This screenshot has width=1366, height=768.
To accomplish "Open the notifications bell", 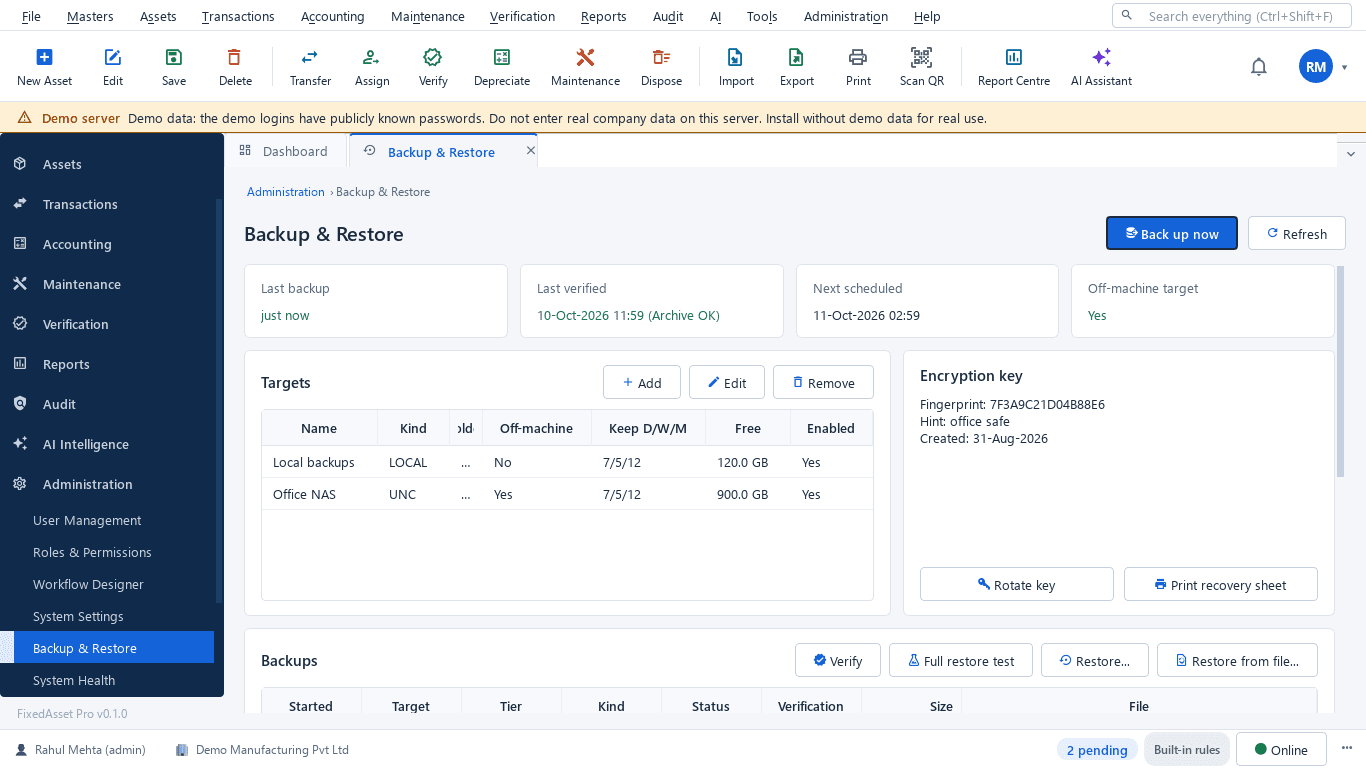I will click(1259, 67).
